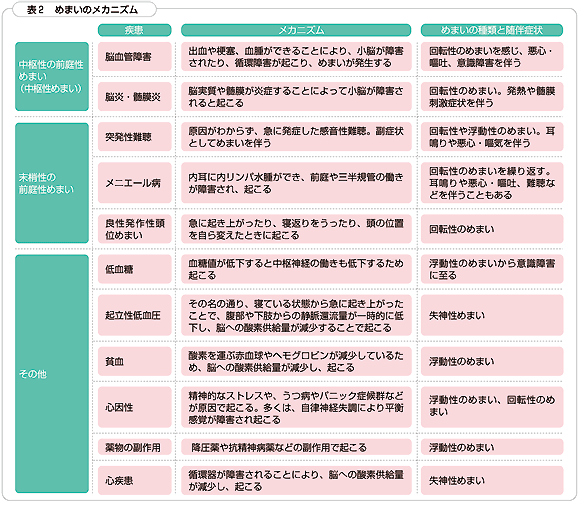The height and width of the screenshot is (505, 580).
Task: Click the 貧血 disease cell
Action: click(x=134, y=361)
